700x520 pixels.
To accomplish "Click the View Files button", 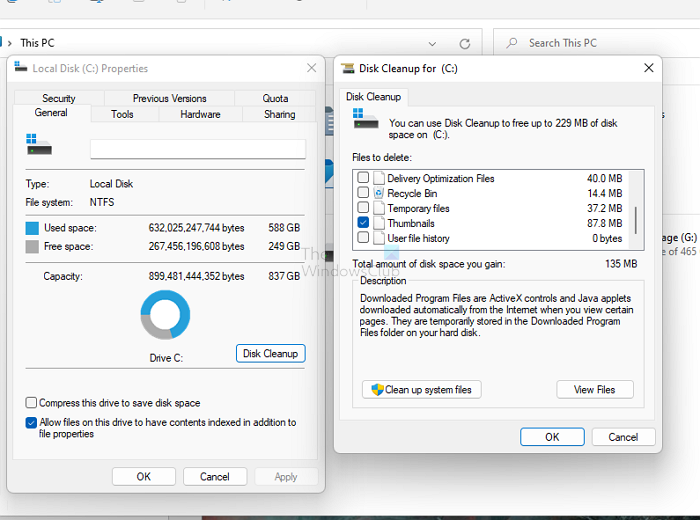I will (x=595, y=390).
